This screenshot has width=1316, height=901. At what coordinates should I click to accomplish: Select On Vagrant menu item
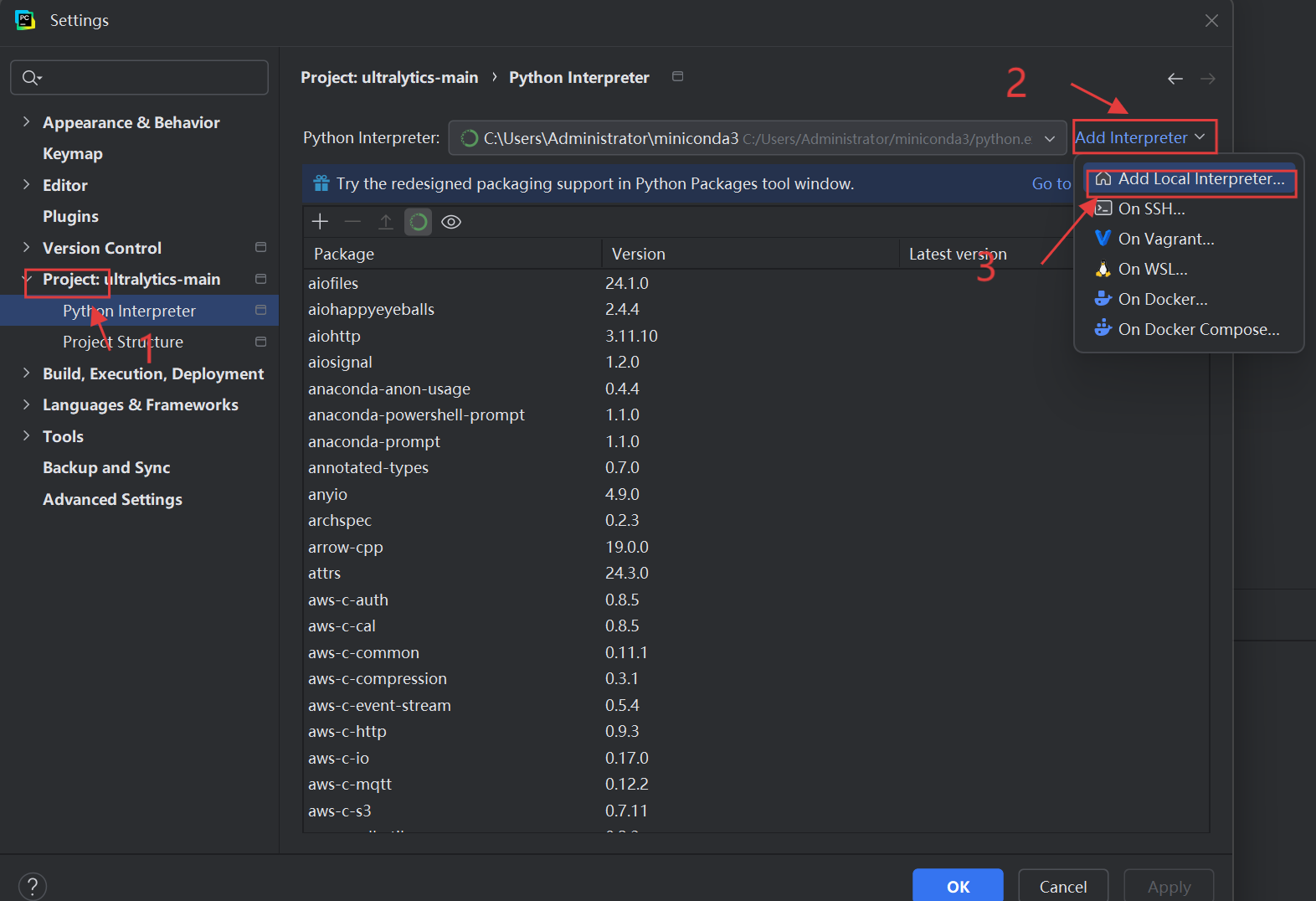1189,239
